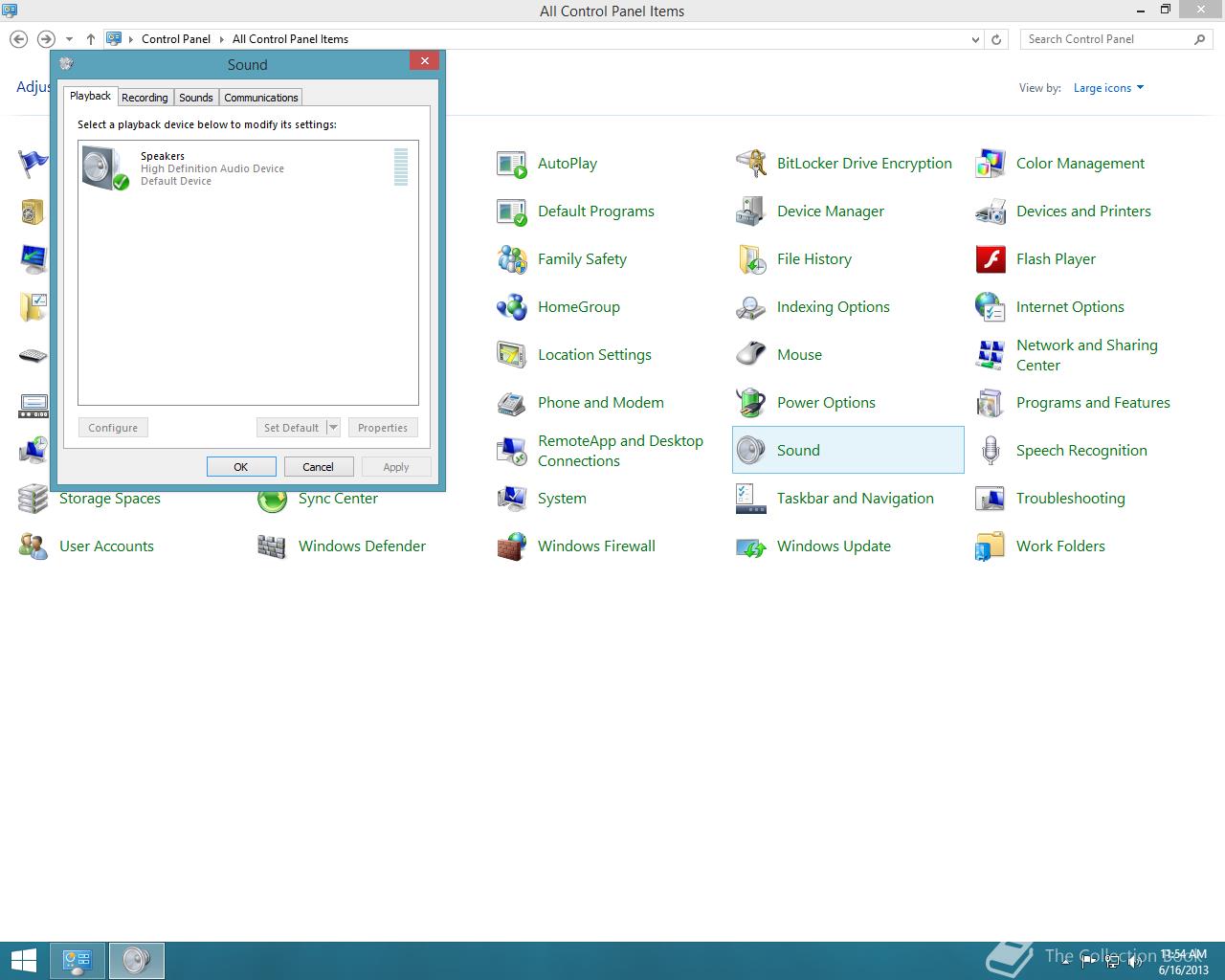The height and width of the screenshot is (980, 1225).
Task: Open the Location Settings icon
Action: (x=512, y=355)
